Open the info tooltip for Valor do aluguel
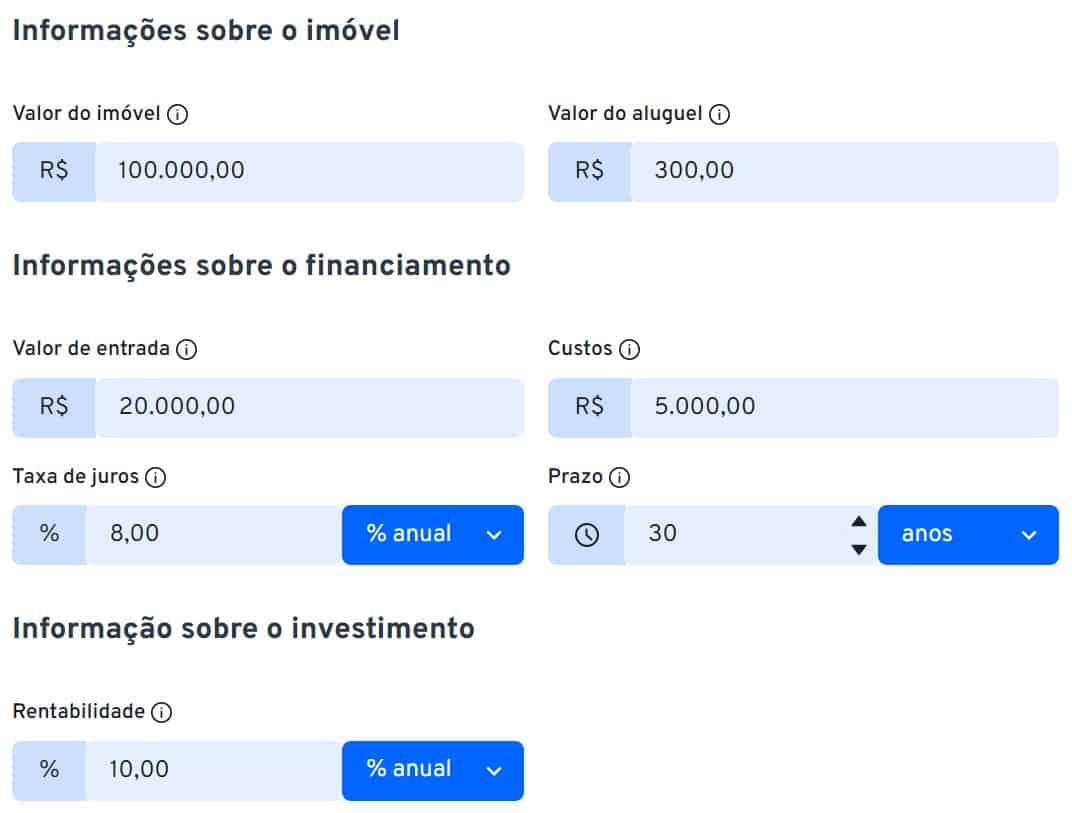 click(x=718, y=114)
